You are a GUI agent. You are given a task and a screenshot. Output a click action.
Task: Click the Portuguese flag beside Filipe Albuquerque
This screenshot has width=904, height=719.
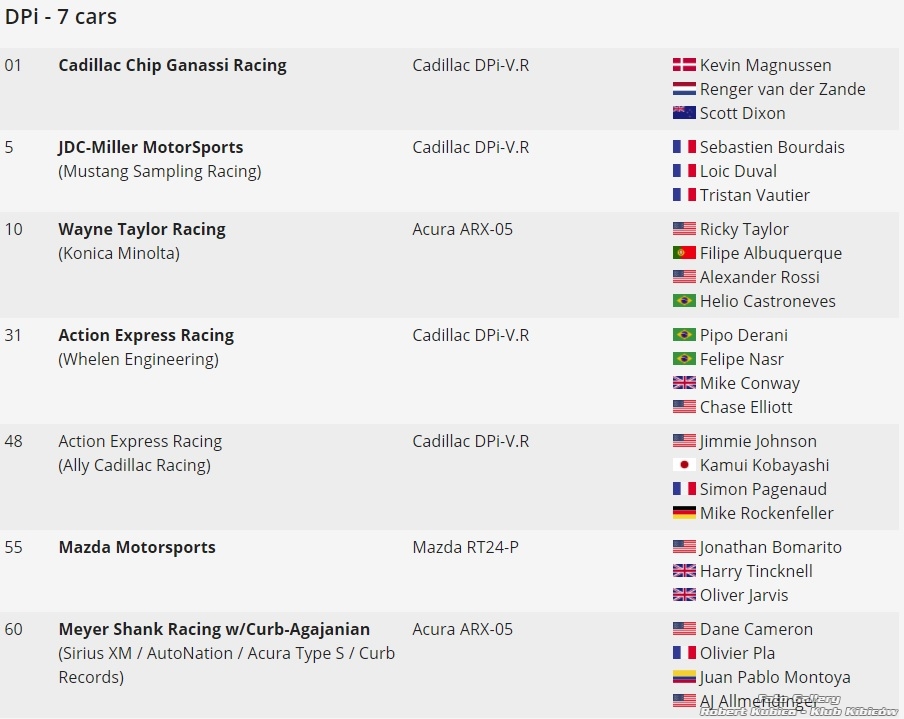tap(684, 253)
